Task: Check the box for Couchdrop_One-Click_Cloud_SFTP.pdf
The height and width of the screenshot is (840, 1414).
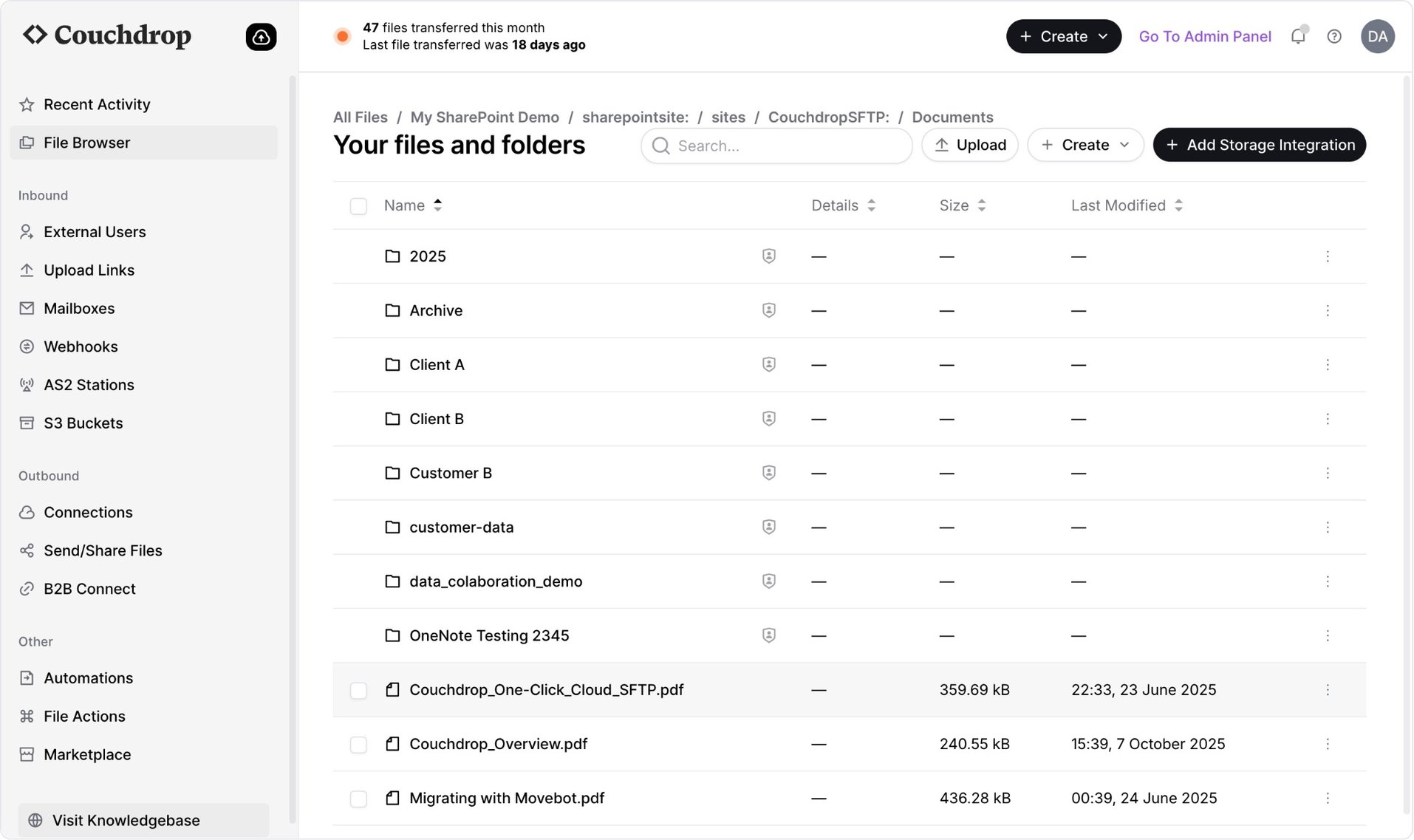Action: tap(358, 691)
